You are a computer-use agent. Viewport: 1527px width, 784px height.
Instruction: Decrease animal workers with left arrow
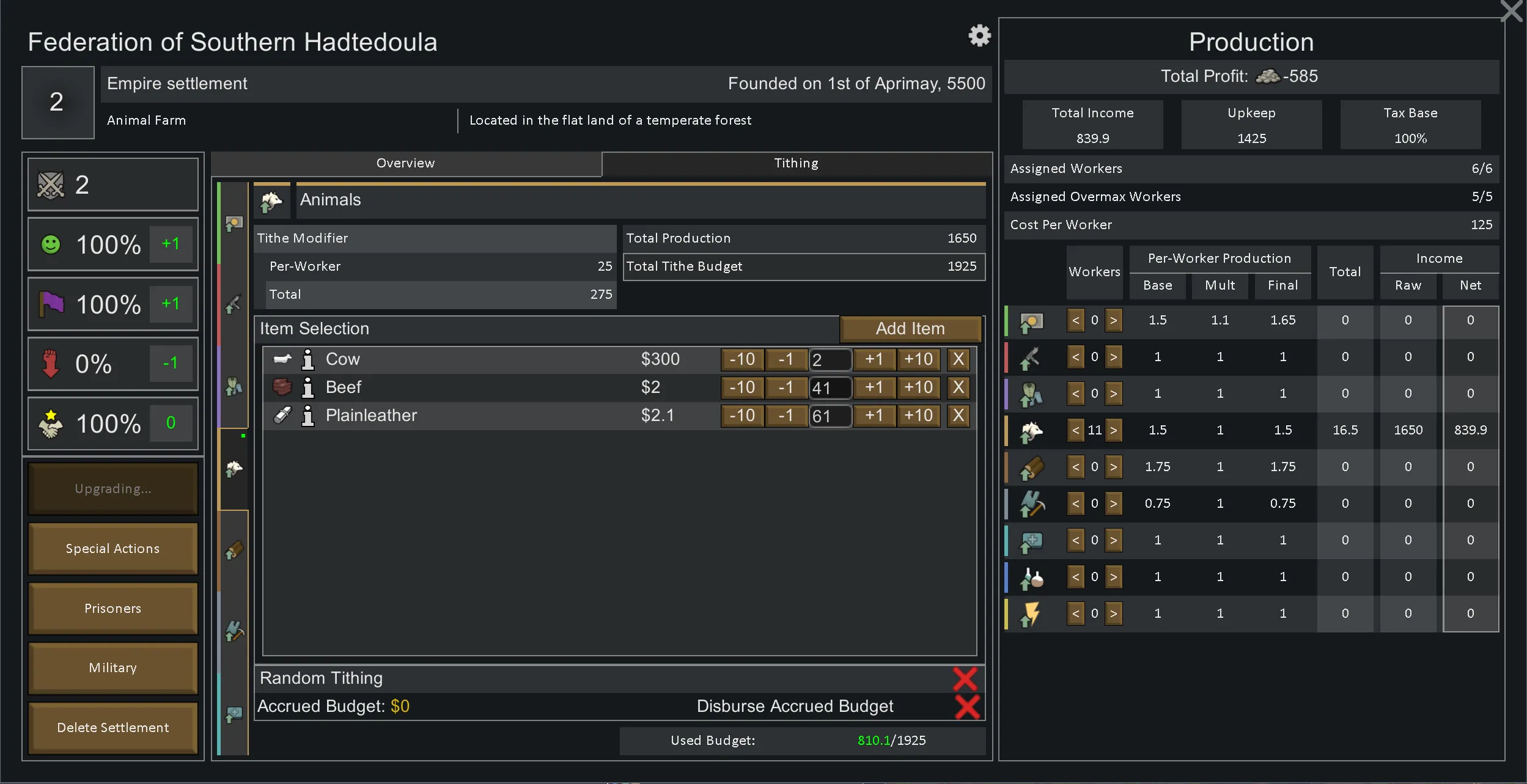(1075, 430)
